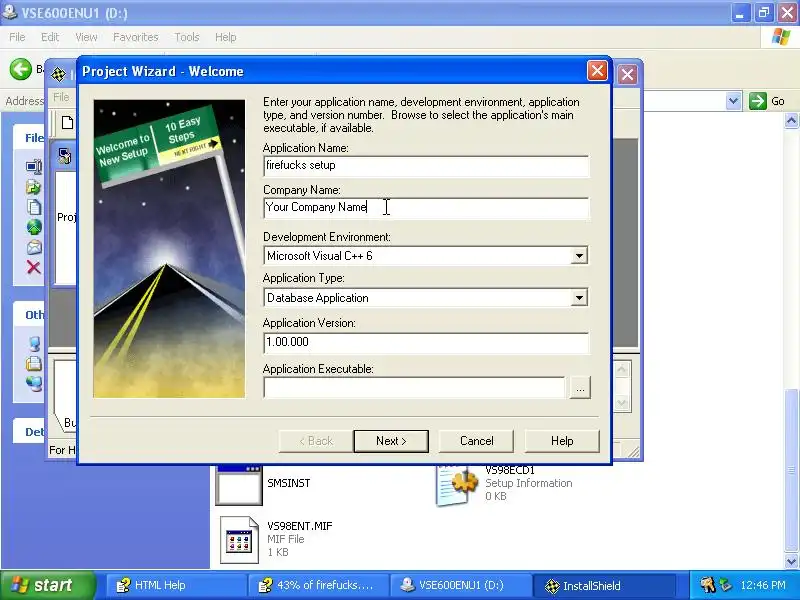Close the InstallShield window behind wizard
The image size is (800, 600).
click(x=628, y=74)
